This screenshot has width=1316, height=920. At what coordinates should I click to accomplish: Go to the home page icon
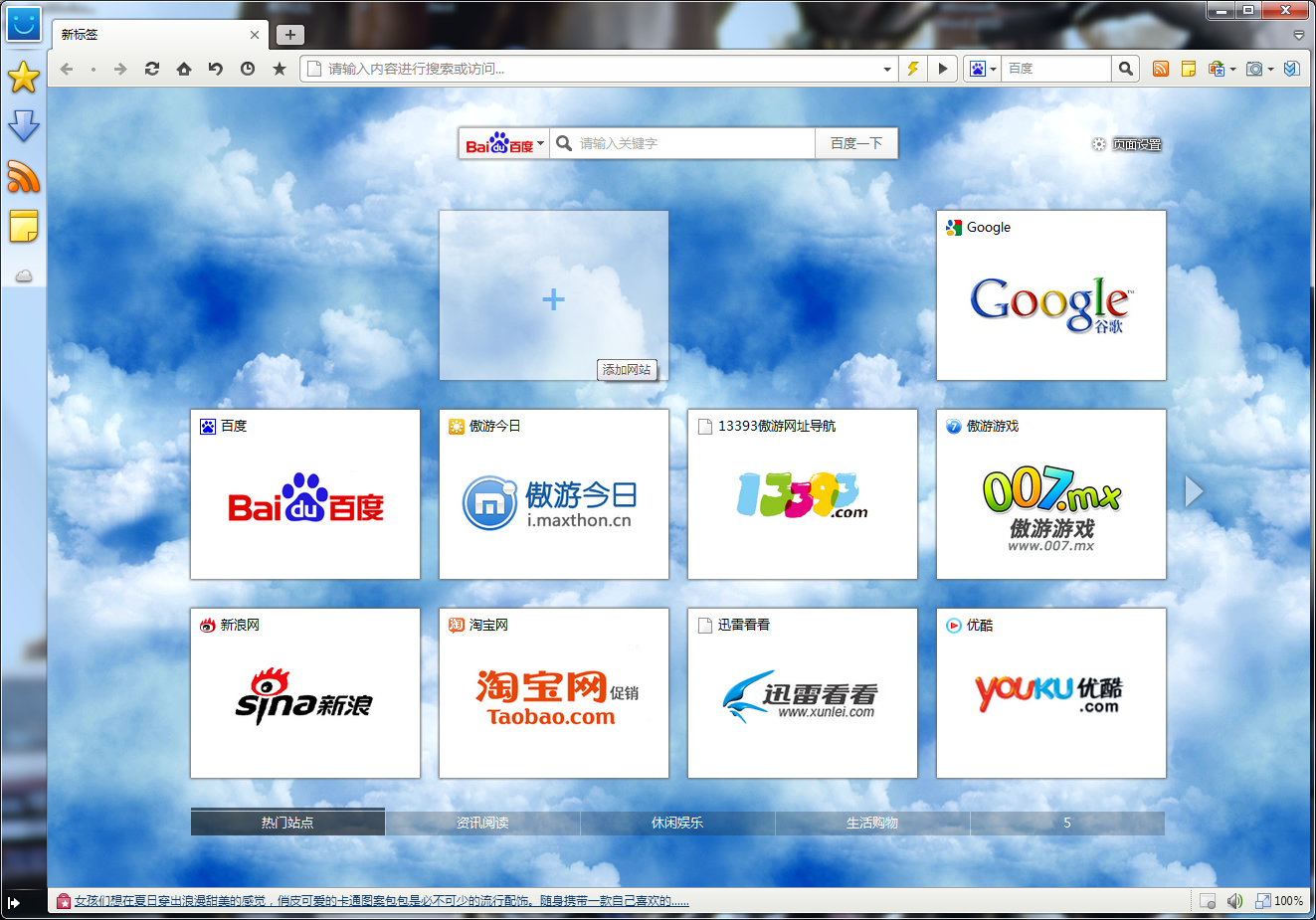[184, 69]
